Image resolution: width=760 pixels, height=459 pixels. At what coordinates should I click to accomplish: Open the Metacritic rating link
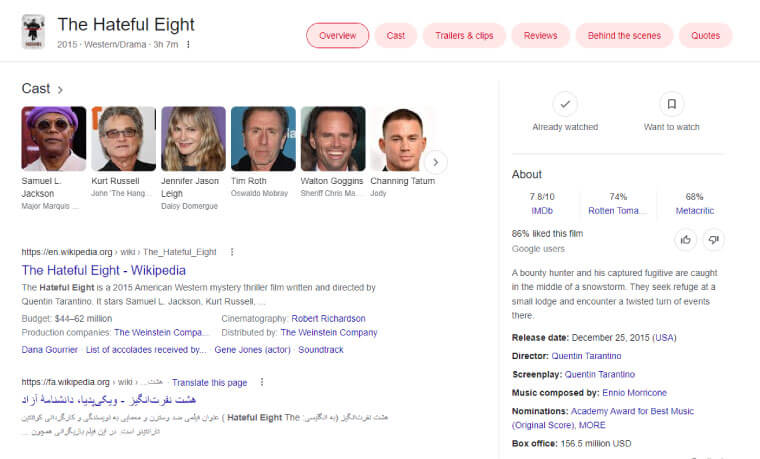(695, 211)
